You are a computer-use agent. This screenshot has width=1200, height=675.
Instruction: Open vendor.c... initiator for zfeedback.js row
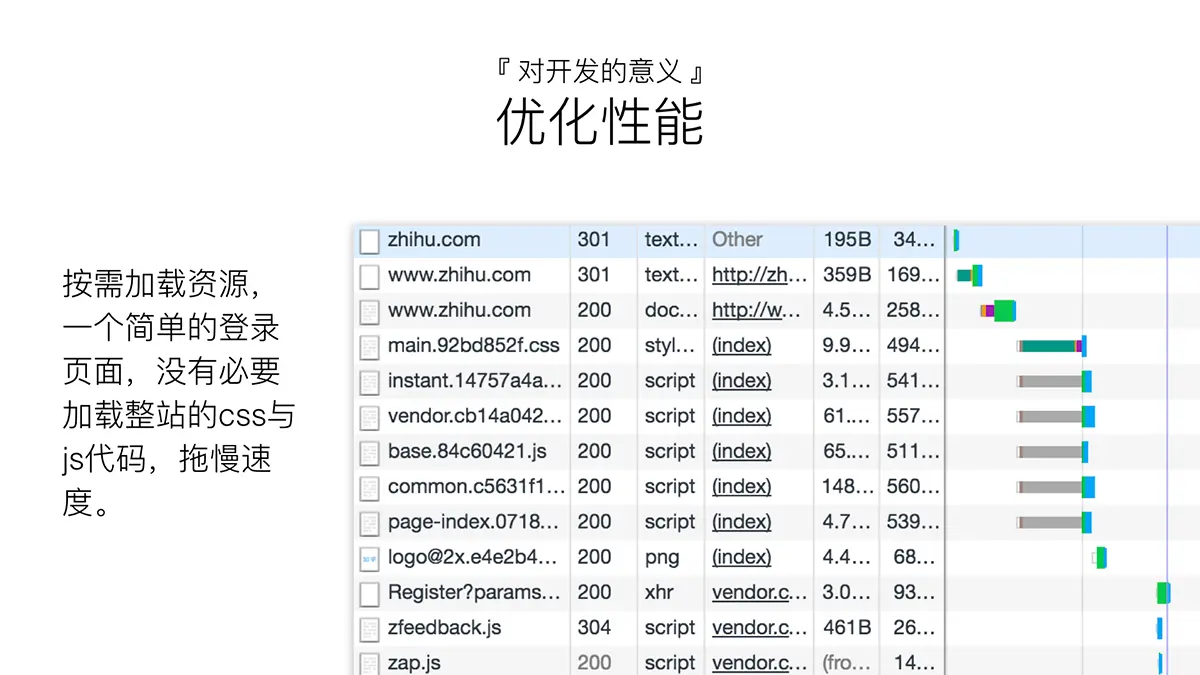point(759,627)
